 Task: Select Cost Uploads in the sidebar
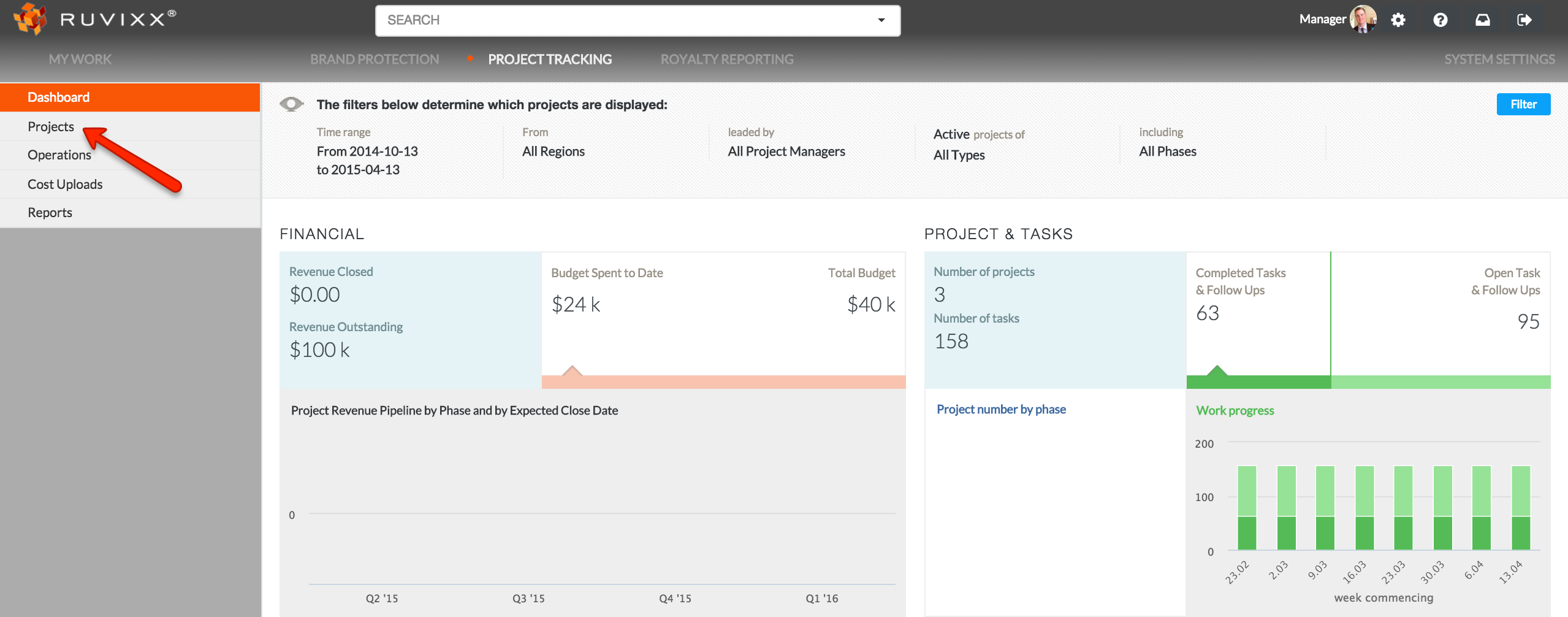click(x=65, y=184)
